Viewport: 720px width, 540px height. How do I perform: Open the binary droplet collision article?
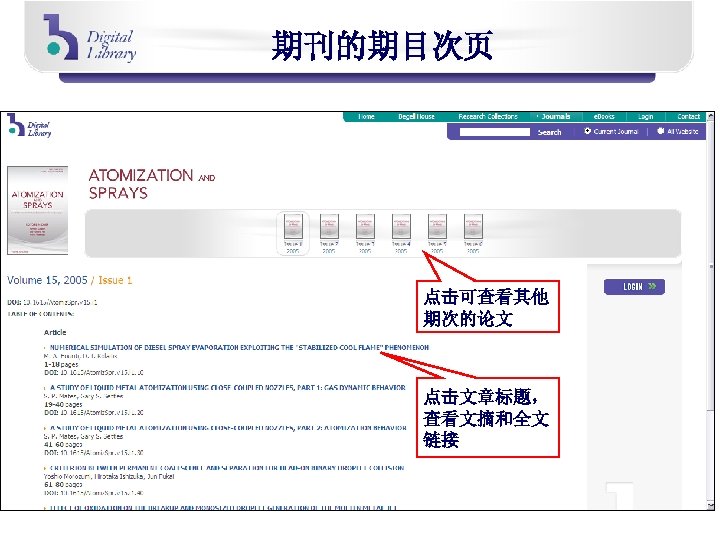tap(226, 468)
